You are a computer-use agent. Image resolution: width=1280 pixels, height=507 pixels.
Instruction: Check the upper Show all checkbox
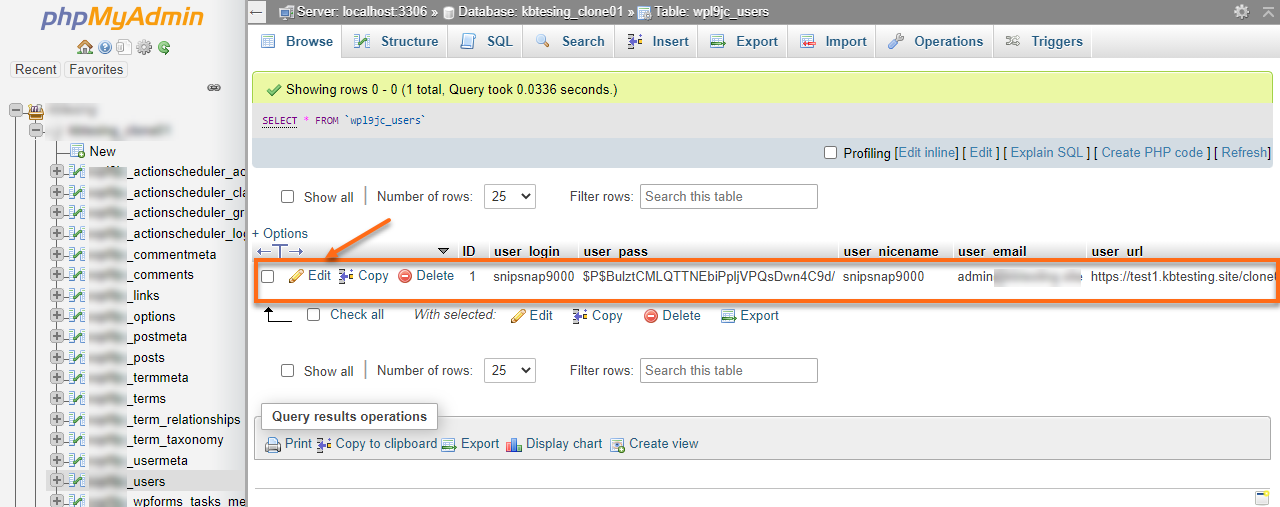(x=288, y=197)
